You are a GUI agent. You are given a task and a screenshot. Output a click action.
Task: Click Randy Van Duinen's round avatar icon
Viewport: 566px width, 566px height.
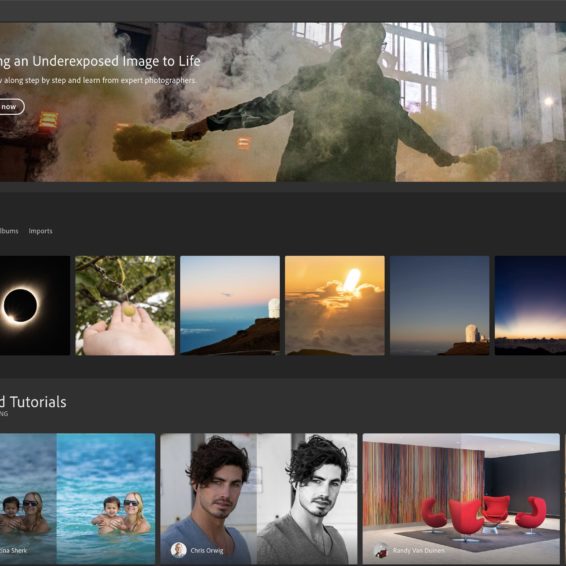380,550
